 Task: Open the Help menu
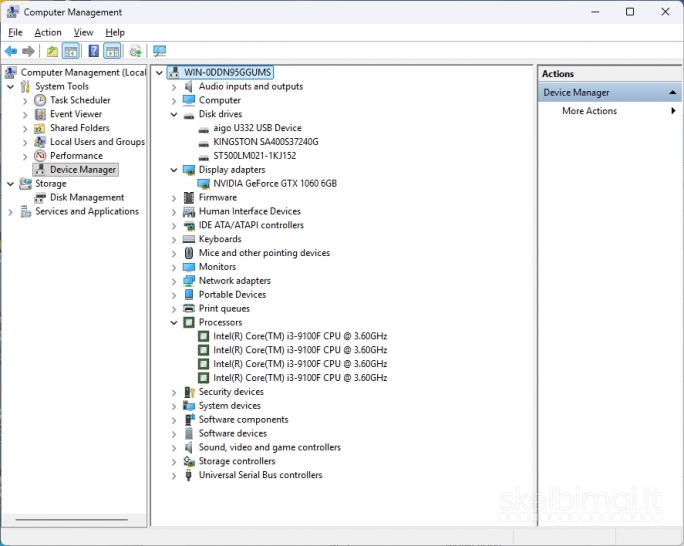point(115,32)
